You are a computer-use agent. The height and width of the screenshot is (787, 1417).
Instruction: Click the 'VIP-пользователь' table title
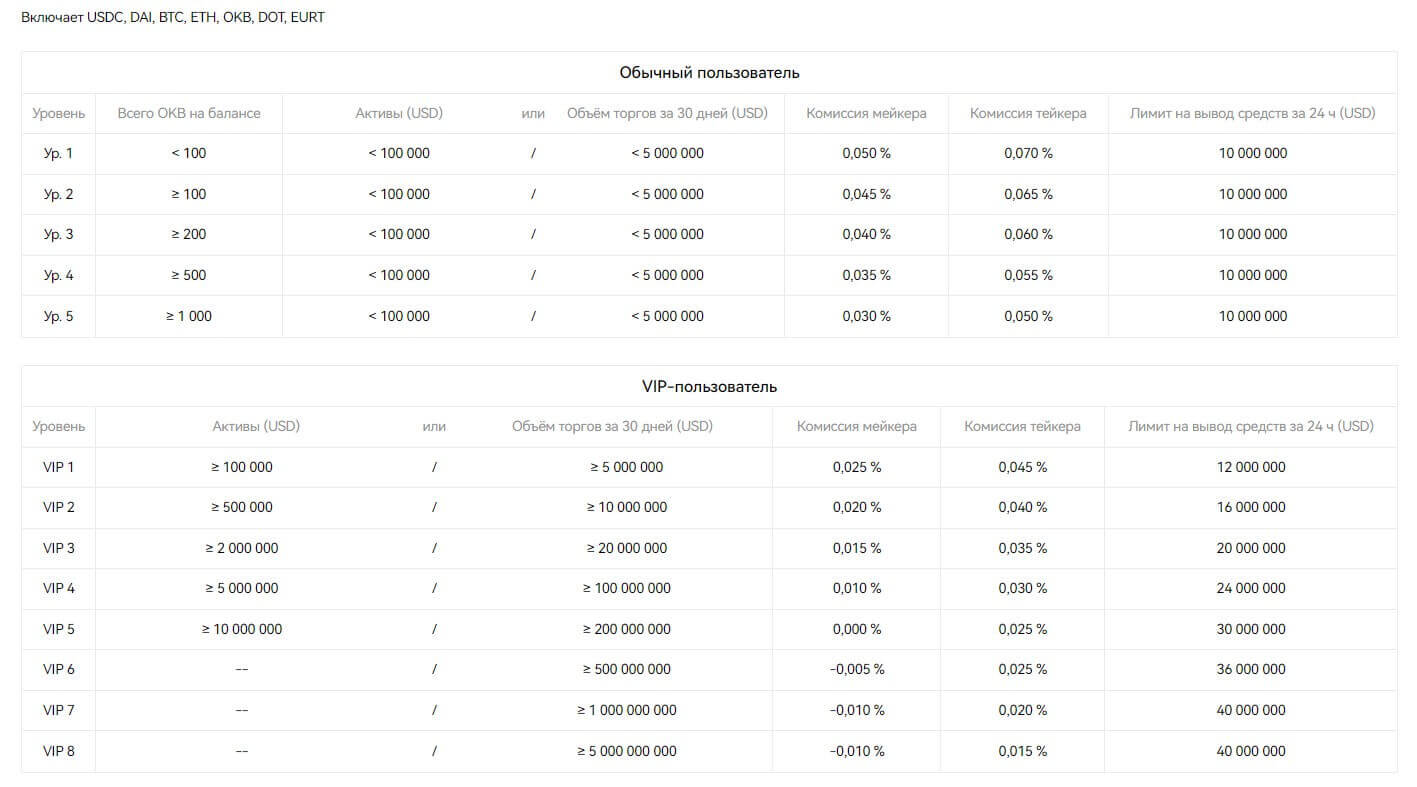[709, 386]
